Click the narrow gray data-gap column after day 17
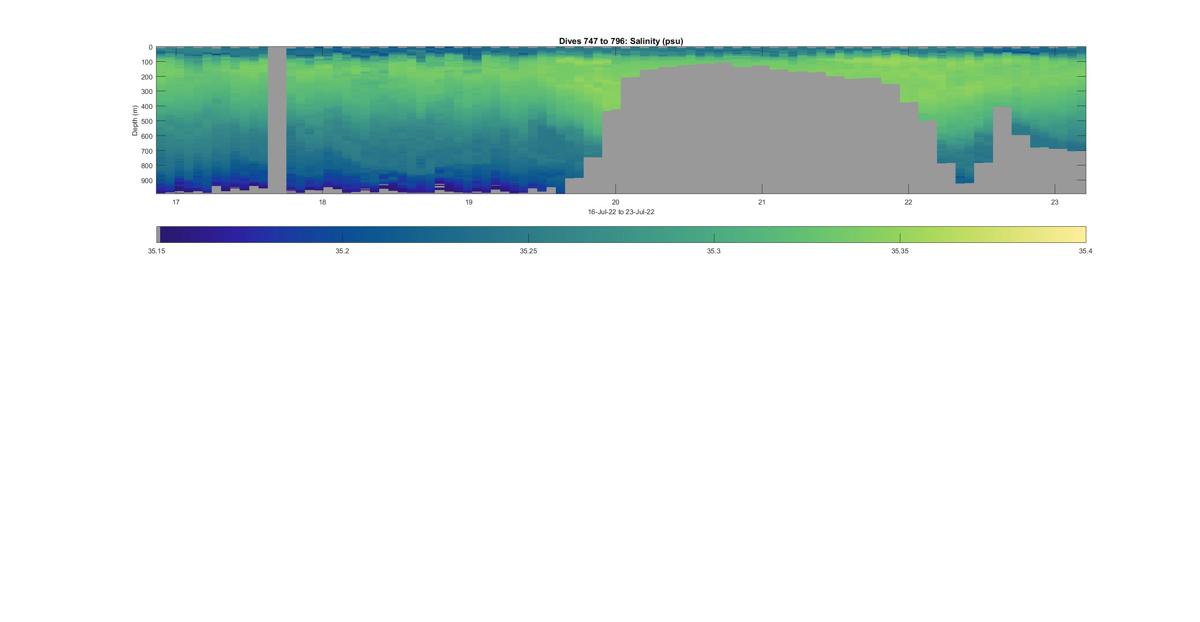Image resolution: width=1200 pixels, height=622 pixels. [277, 118]
